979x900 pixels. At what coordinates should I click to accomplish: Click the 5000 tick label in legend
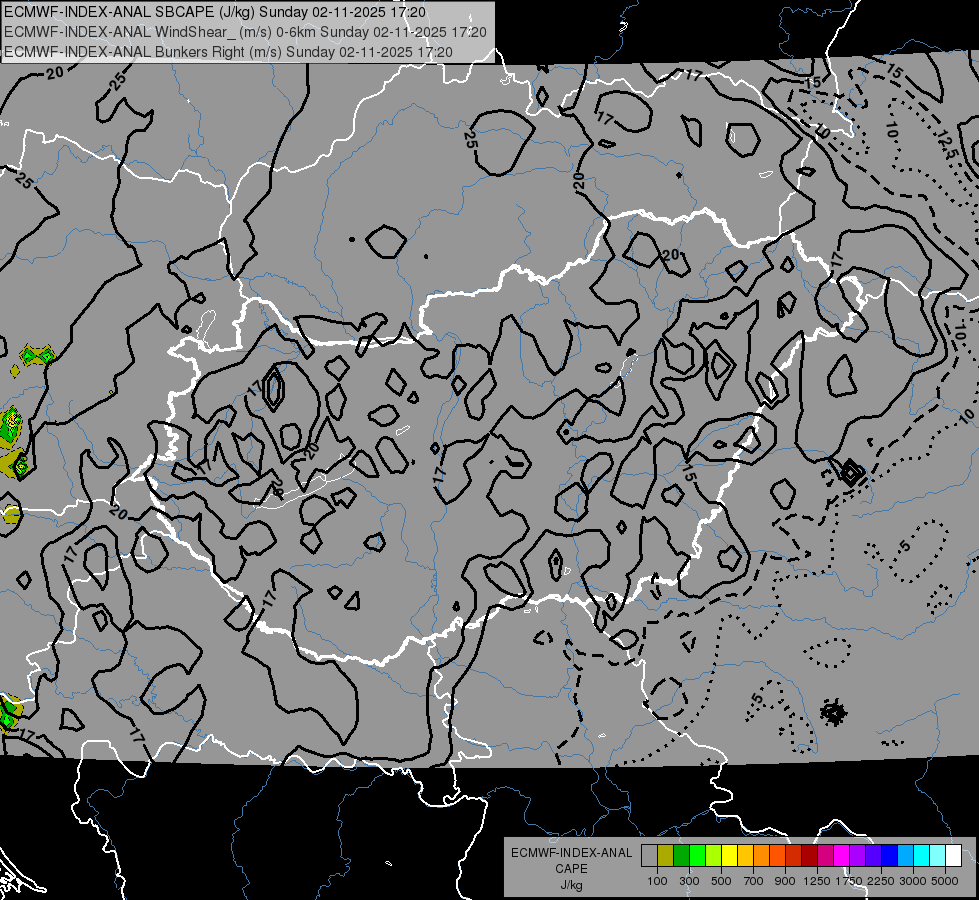[945, 881]
